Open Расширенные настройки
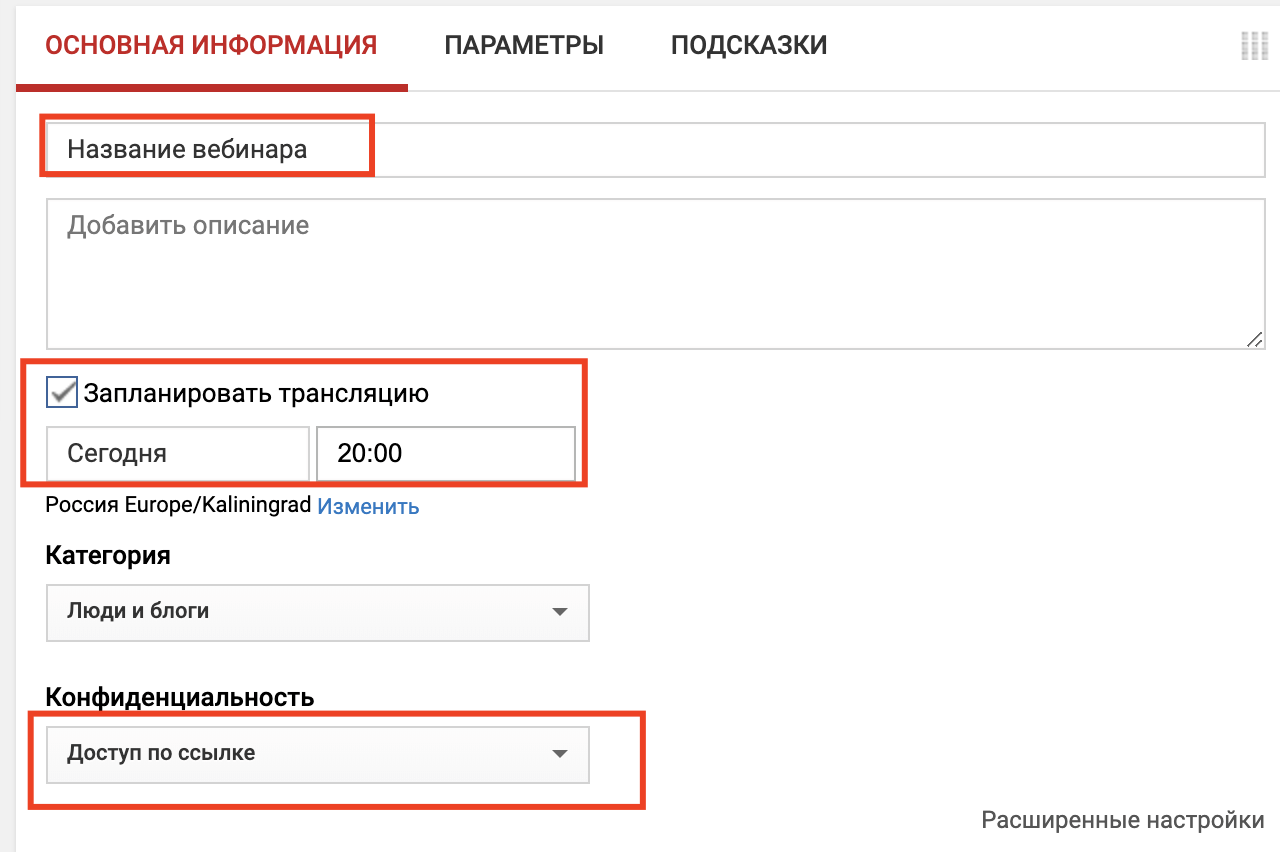1280x852 pixels. tap(1122, 821)
